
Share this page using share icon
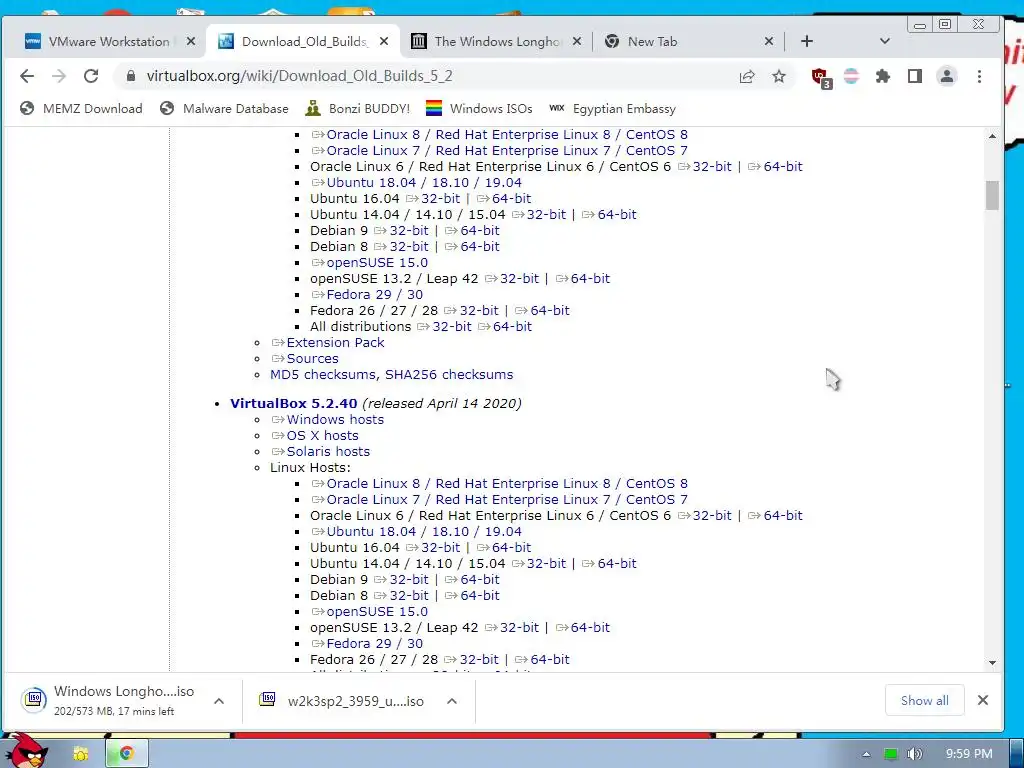[747, 76]
